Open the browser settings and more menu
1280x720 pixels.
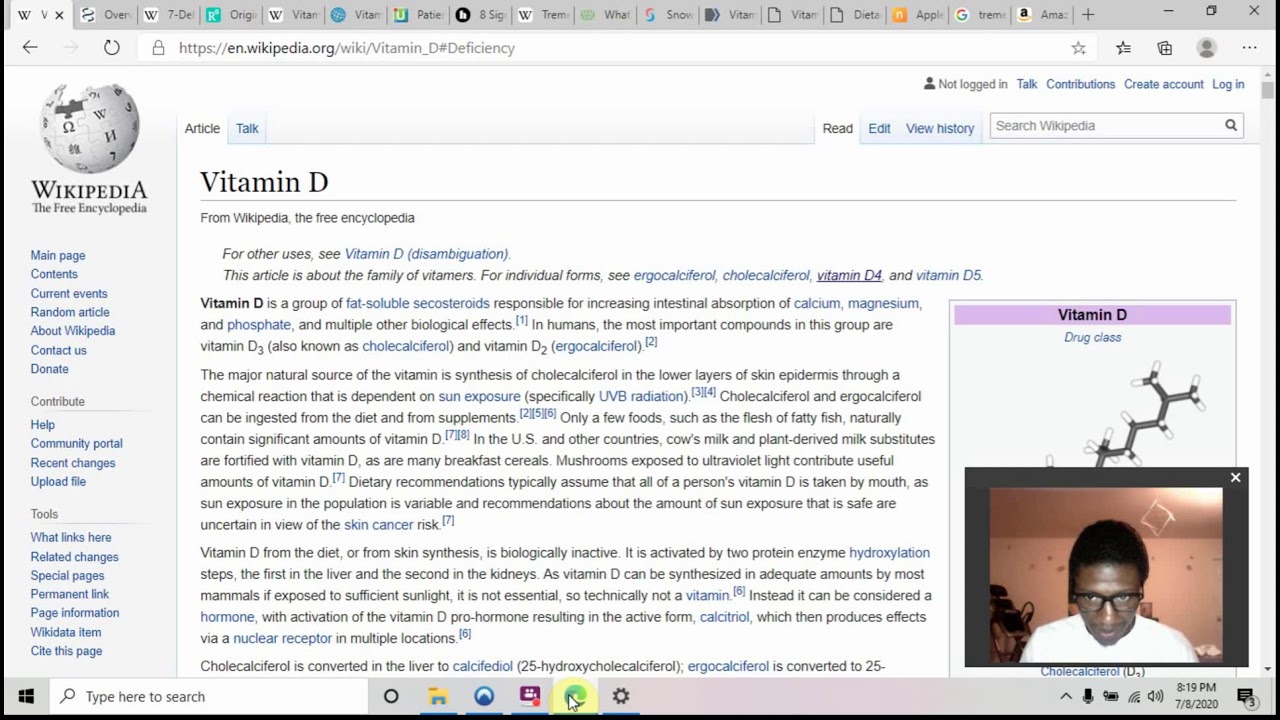1249,47
